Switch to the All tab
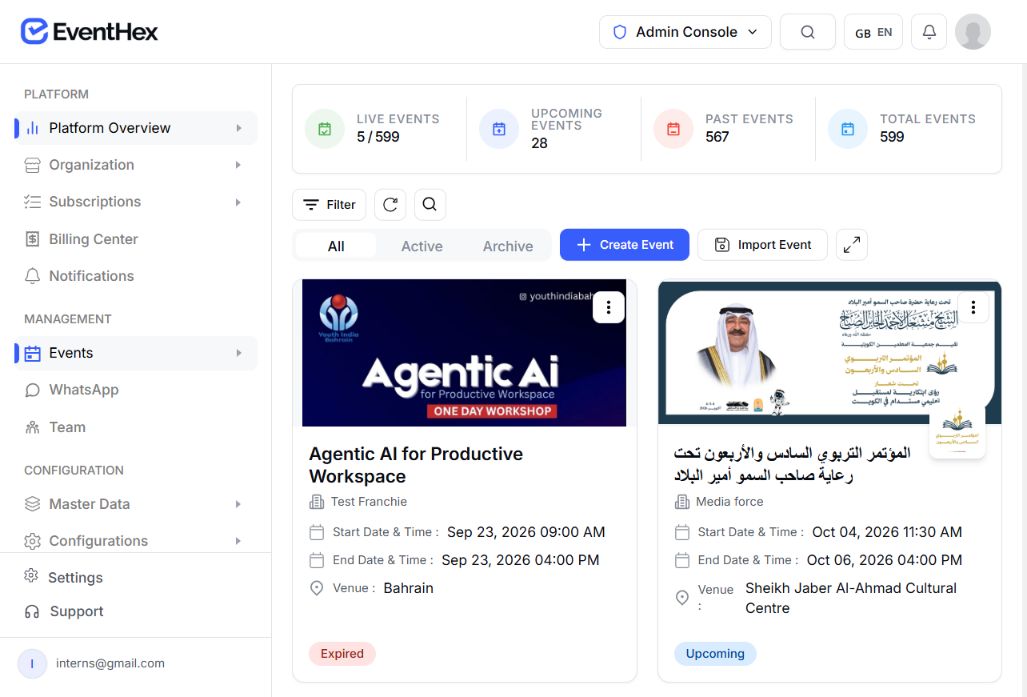 click(x=336, y=246)
